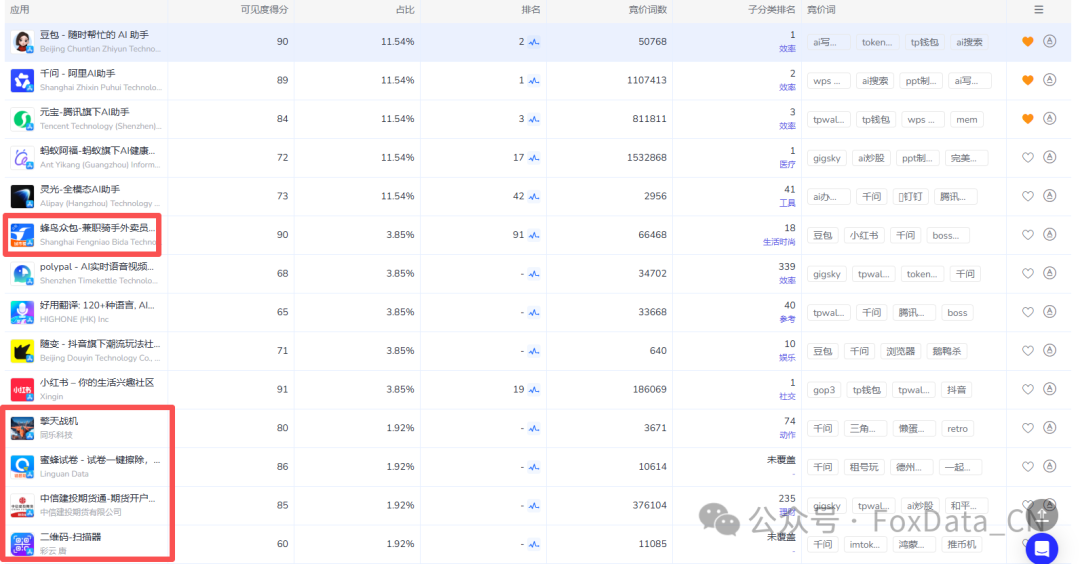The height and width of the screenshot is (564, 1080).
Task: Open the blue chat support button
Action: (1041, 548)
